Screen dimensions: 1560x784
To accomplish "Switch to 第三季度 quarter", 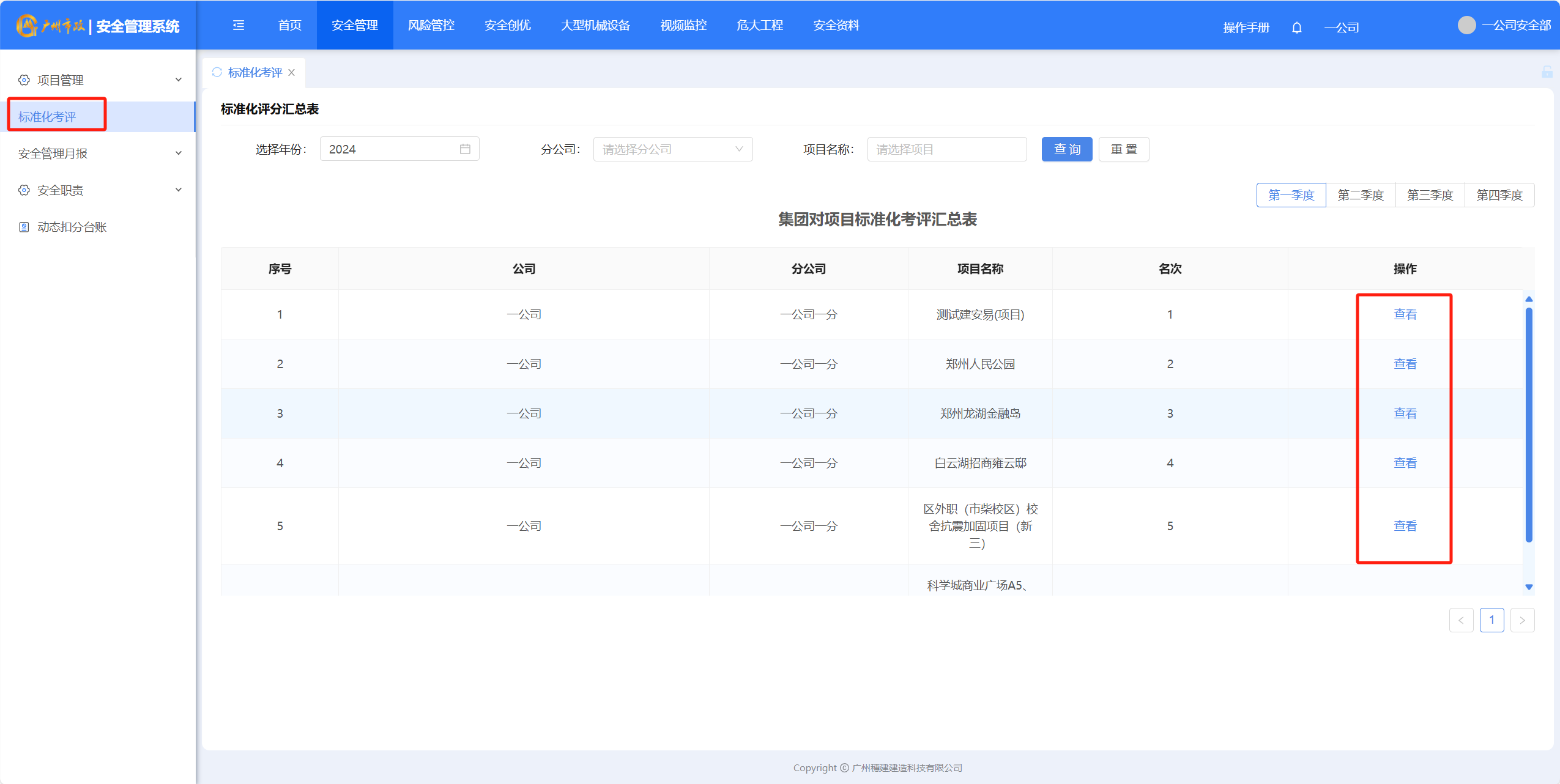I will pos(1430,195).
